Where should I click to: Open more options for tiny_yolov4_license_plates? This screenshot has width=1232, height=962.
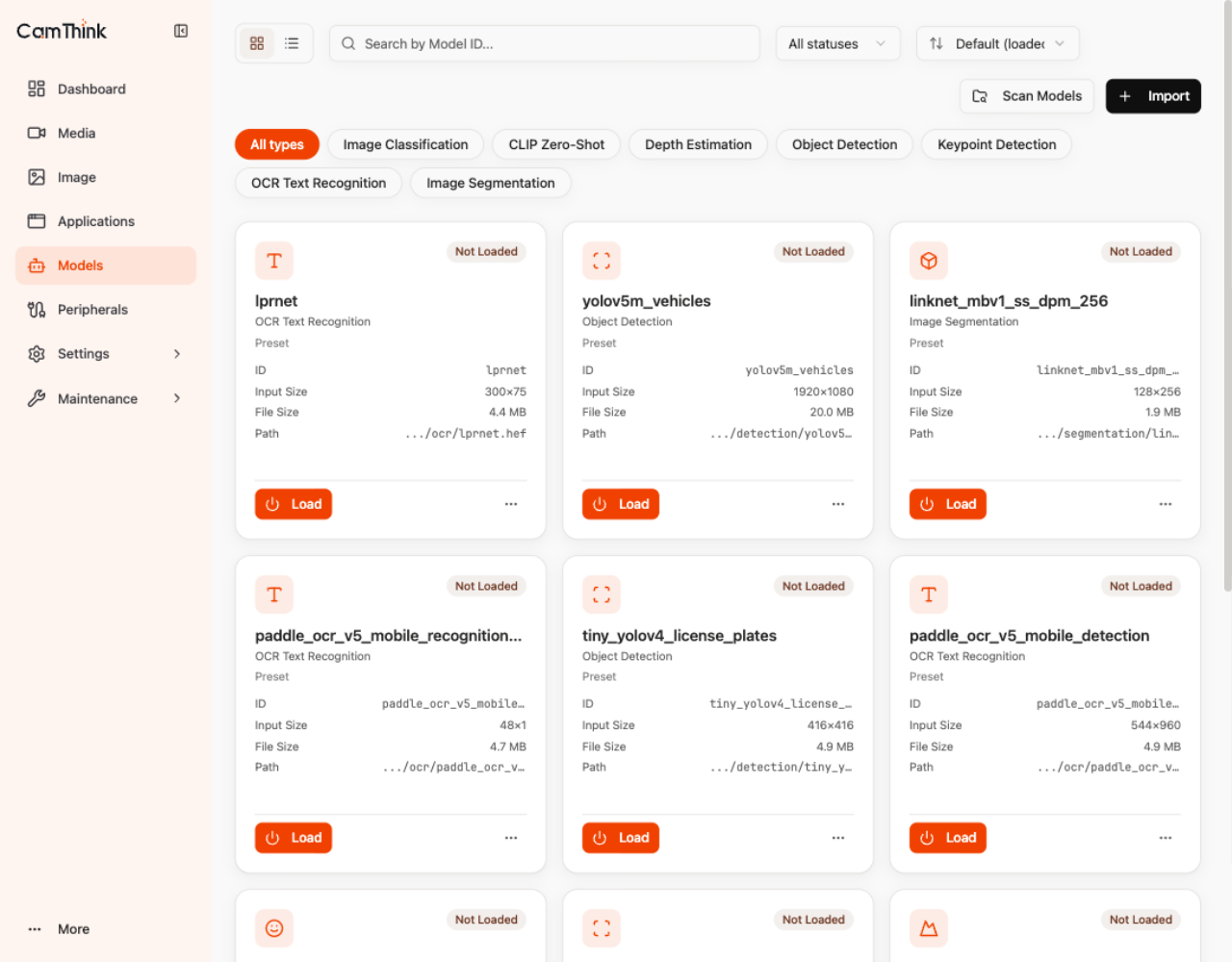point(838,838)
